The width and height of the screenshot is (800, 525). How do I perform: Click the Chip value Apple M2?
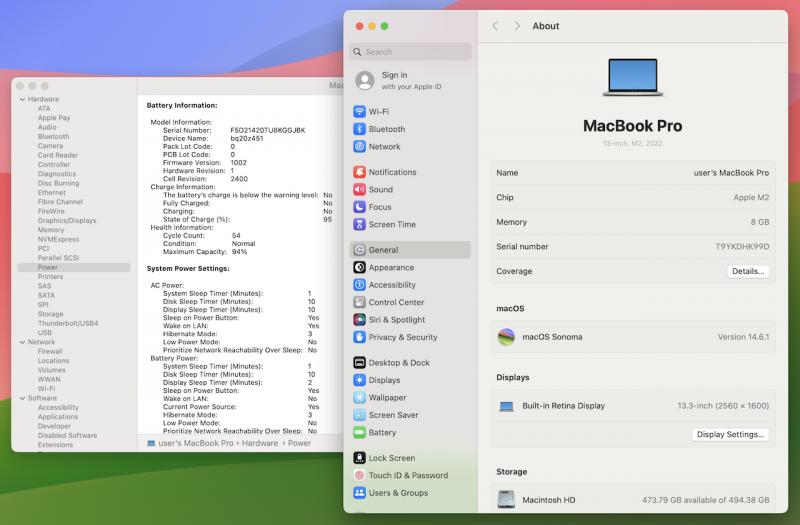point(751,197)
